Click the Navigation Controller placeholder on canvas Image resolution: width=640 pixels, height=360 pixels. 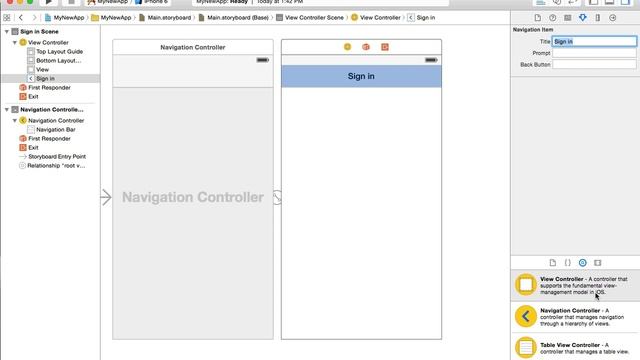point(193,198)
